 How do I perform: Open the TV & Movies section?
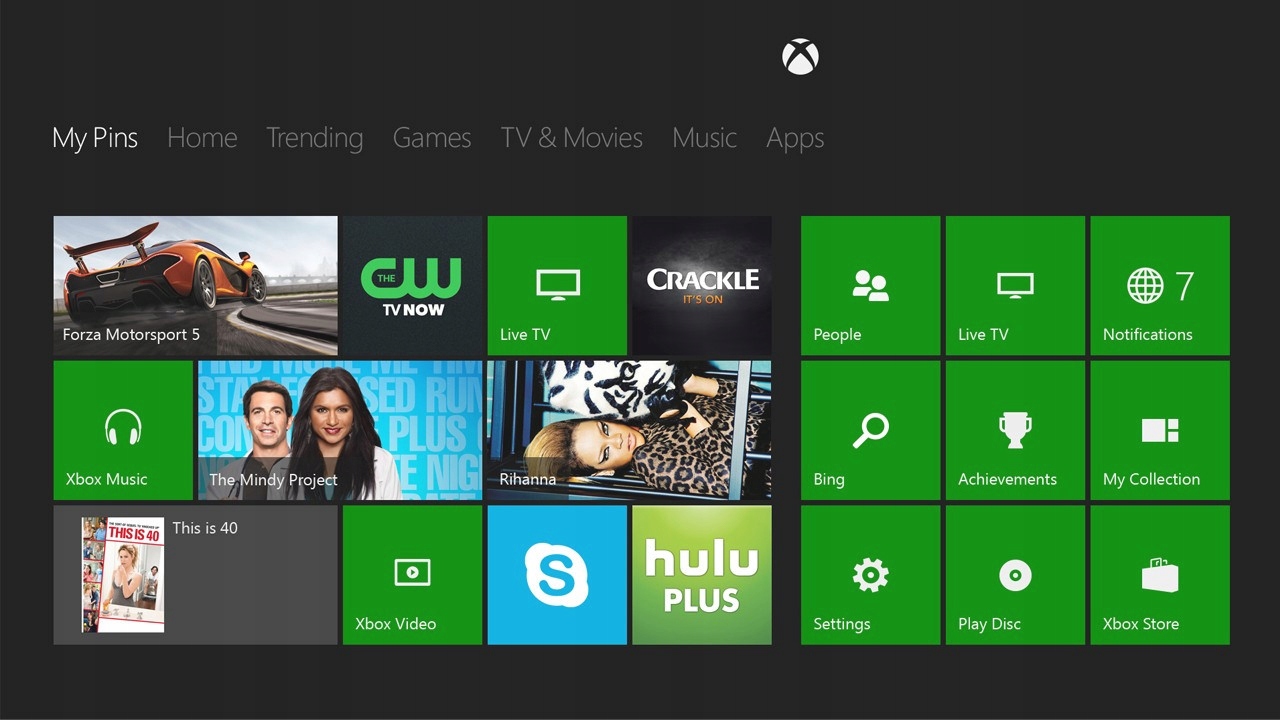571,138
